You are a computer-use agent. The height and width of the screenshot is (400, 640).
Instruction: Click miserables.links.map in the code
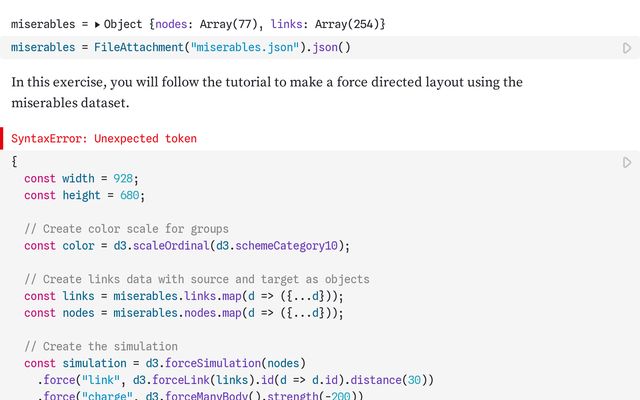pos(167,296)
